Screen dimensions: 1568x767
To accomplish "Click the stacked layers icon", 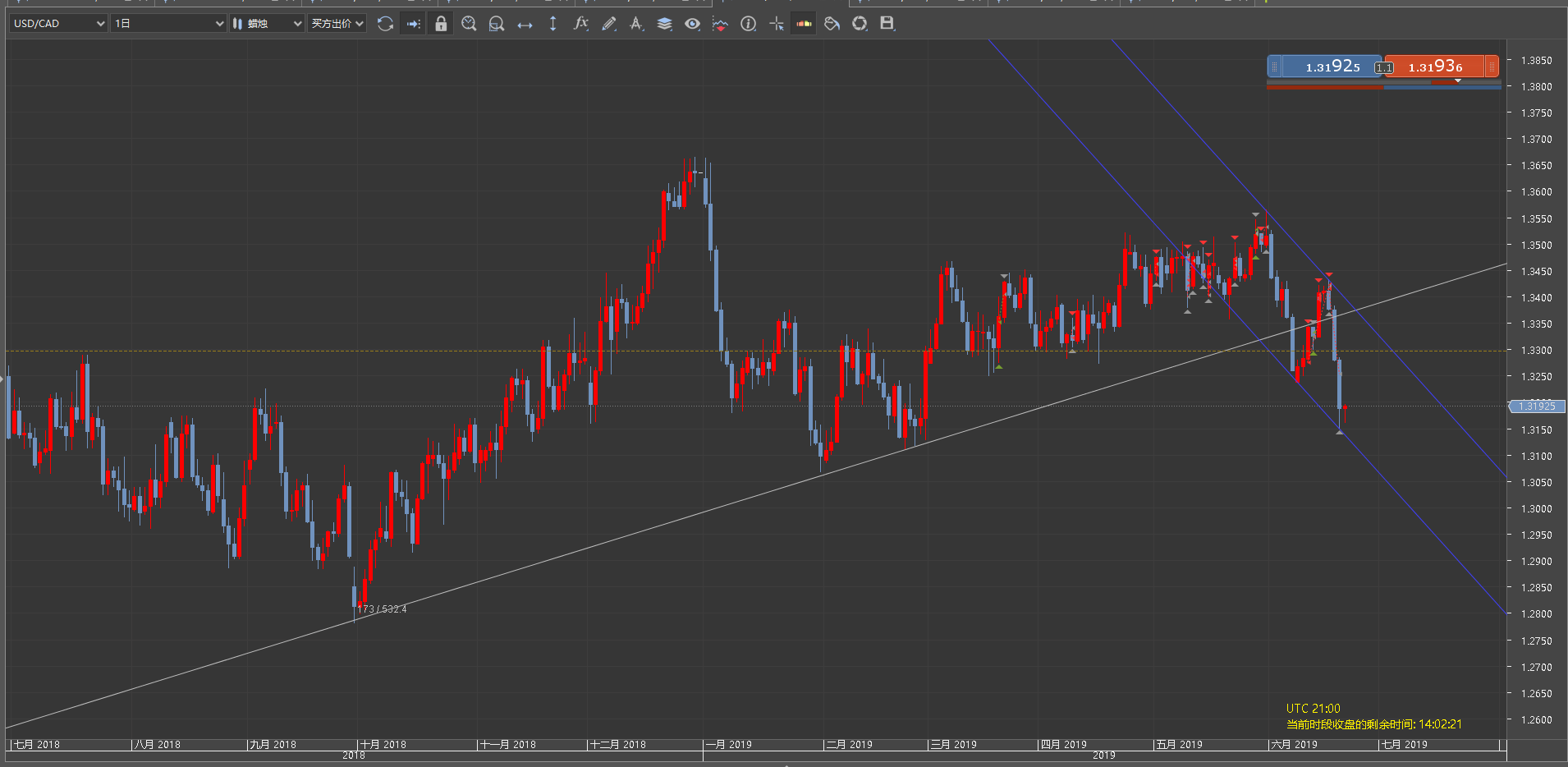I will pyautogui.click(x=665, y=24).
